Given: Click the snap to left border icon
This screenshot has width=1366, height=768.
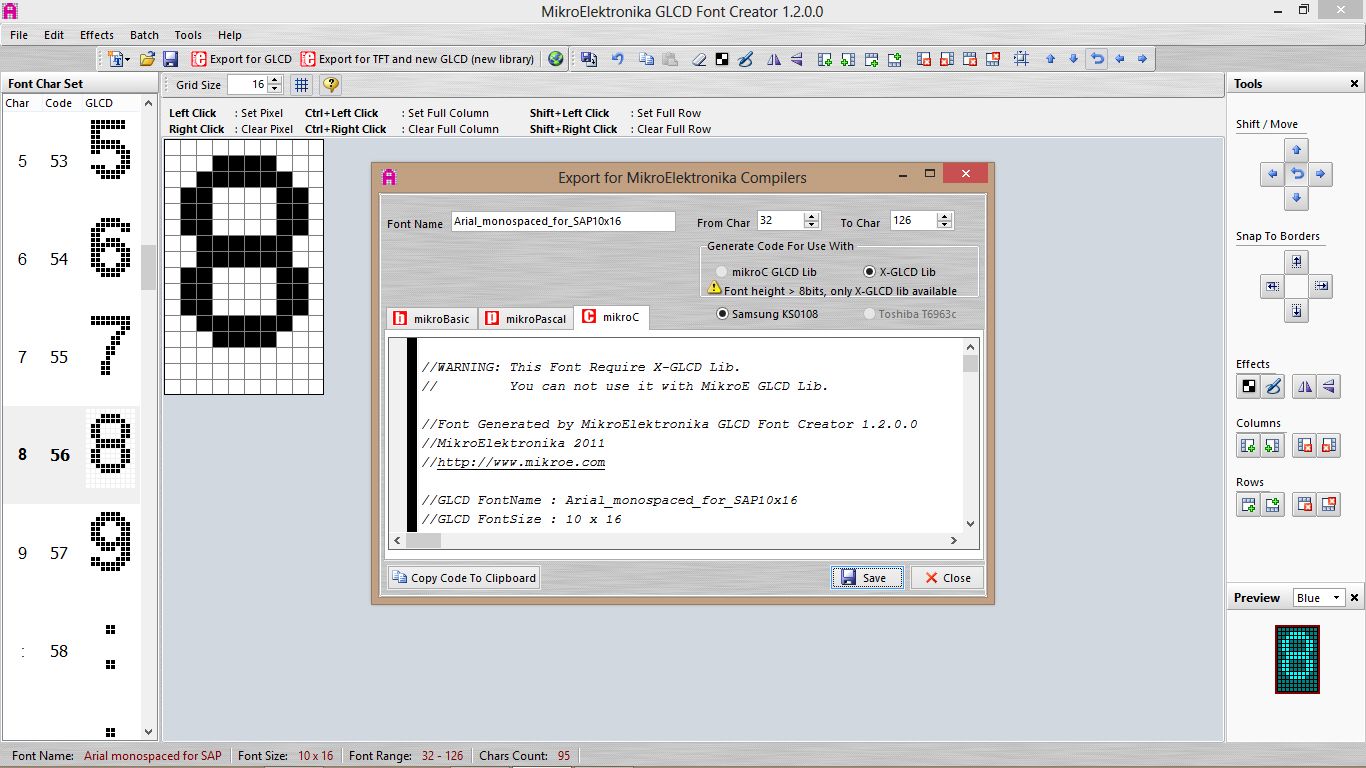Looking at the screenshot, I should 1272,286.
